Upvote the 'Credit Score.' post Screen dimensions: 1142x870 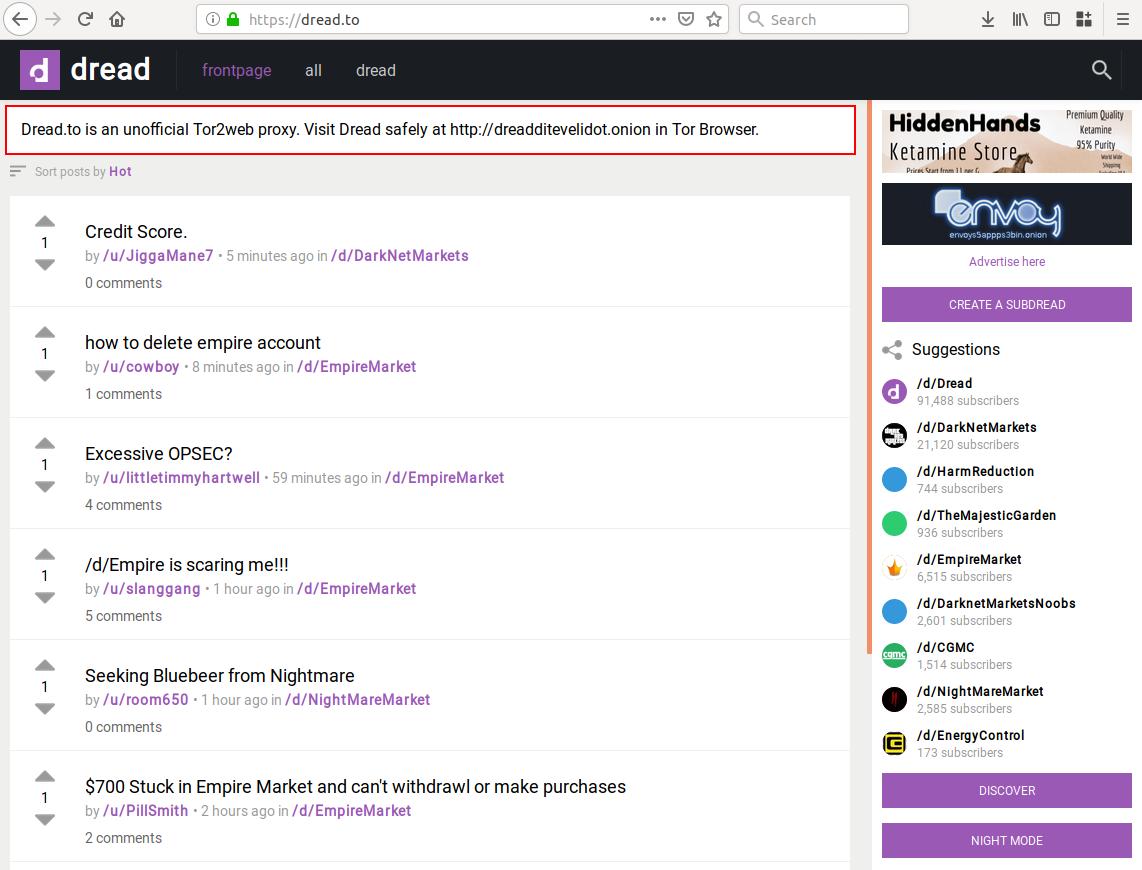[45, 221]
